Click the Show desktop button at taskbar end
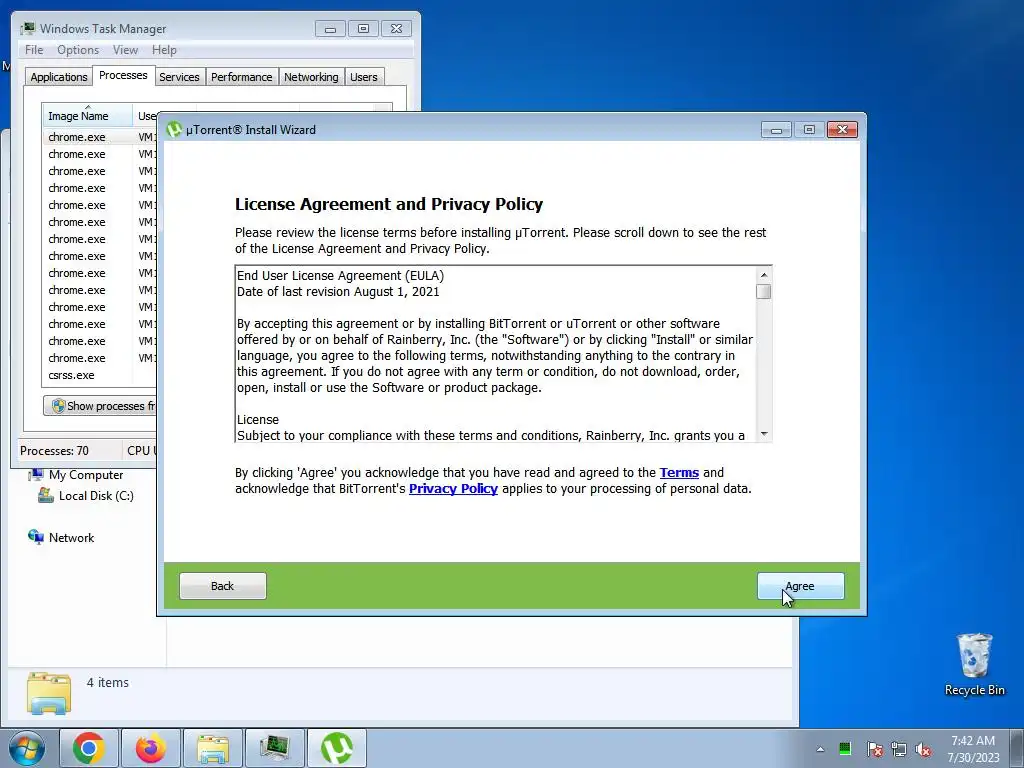Viewport: 1024px width, 768px height. (1018, 749)
